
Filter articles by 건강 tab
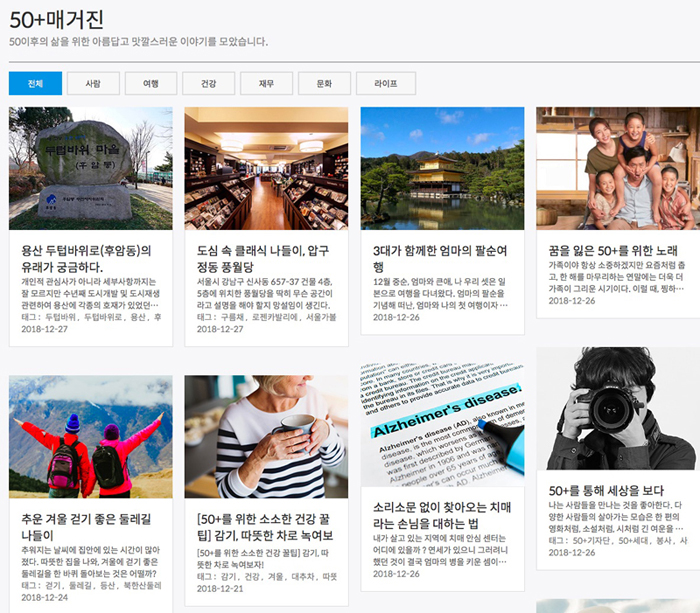208,83
